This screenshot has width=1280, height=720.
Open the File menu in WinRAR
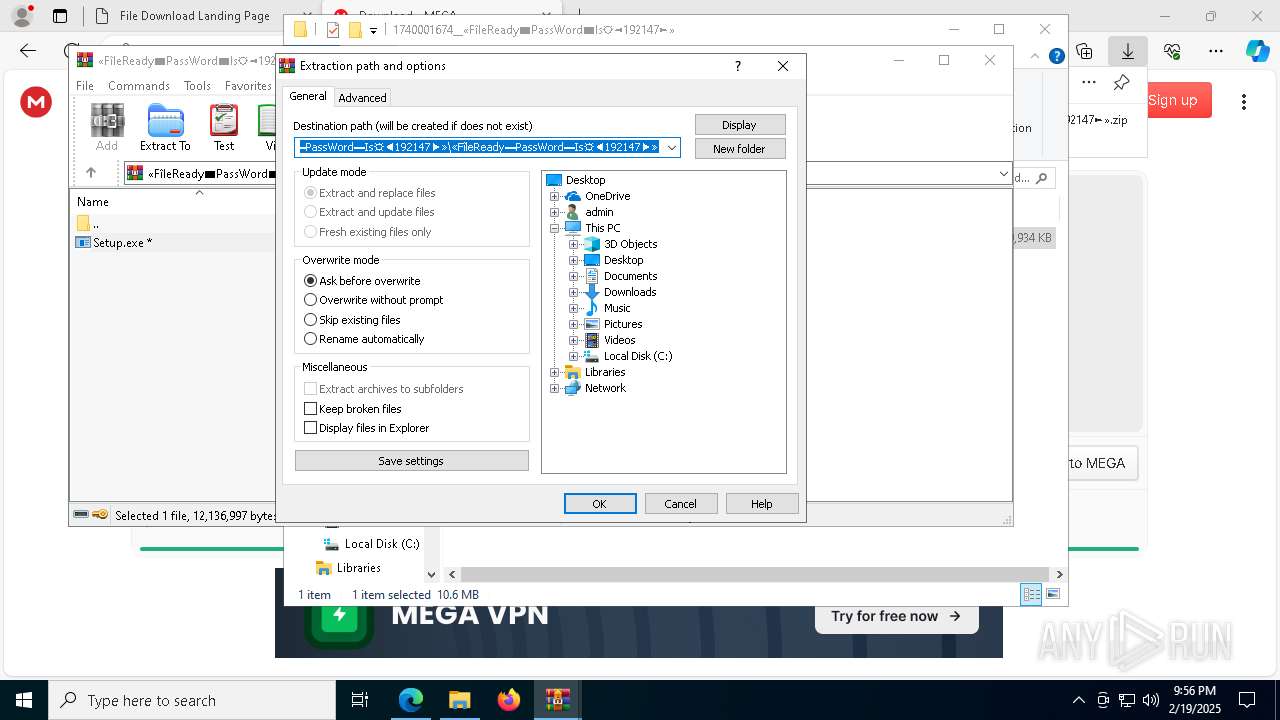pos(85,86)
